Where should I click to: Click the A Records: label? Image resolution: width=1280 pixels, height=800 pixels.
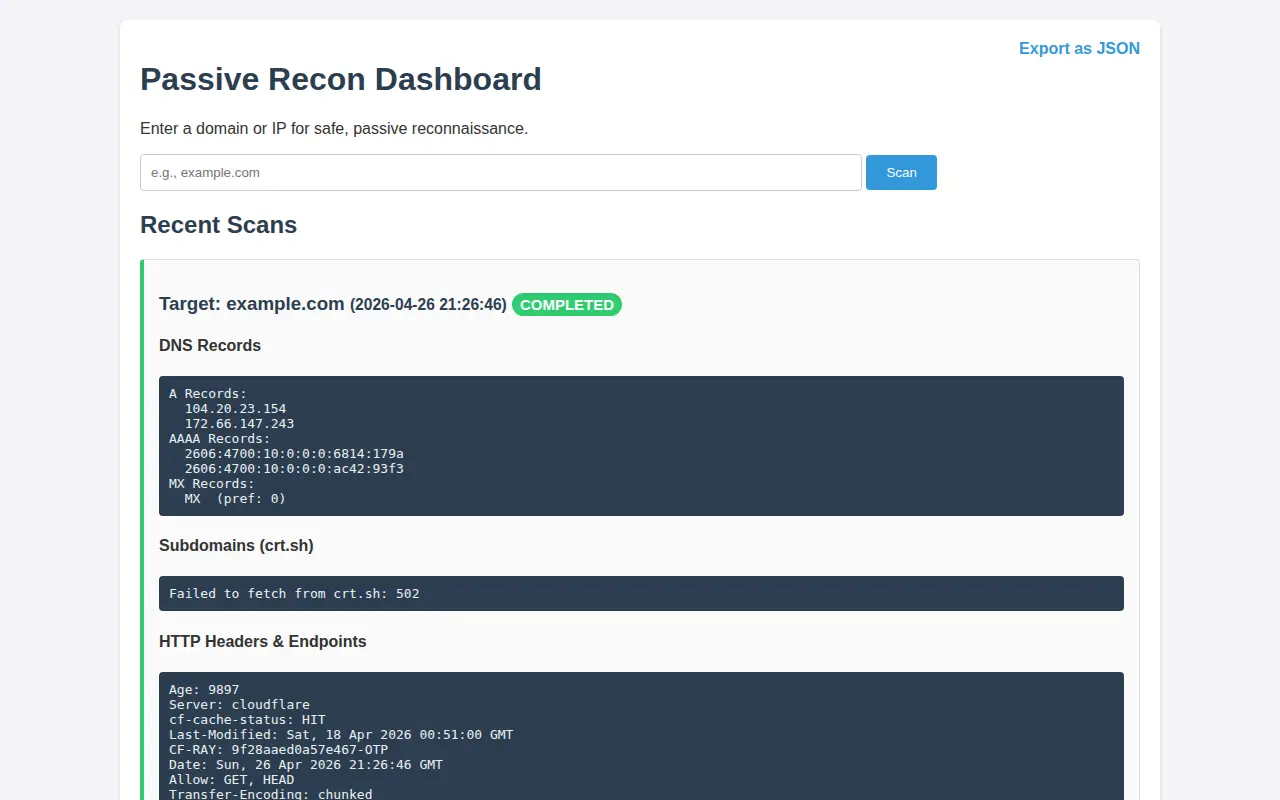pyautogui.click(x=208, y=393)
